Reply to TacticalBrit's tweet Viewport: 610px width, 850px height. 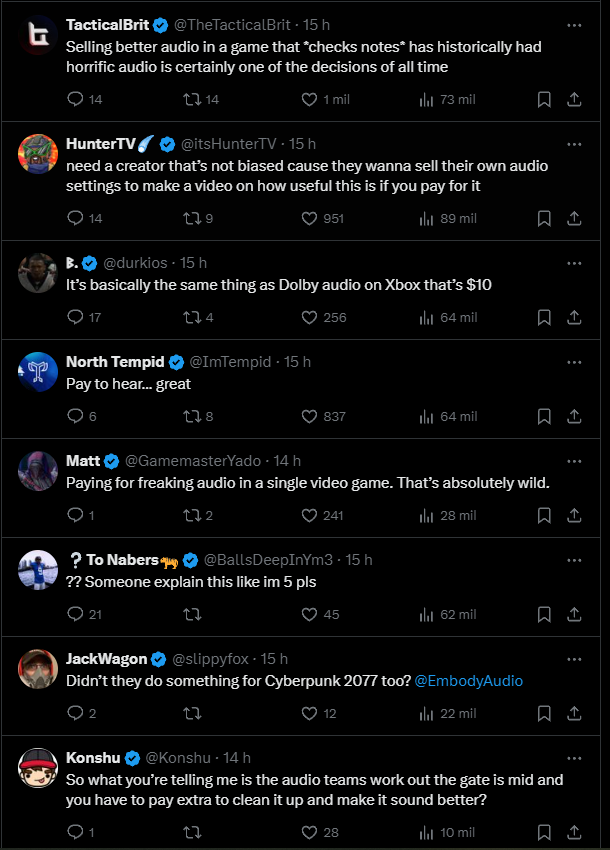[77, 99]
